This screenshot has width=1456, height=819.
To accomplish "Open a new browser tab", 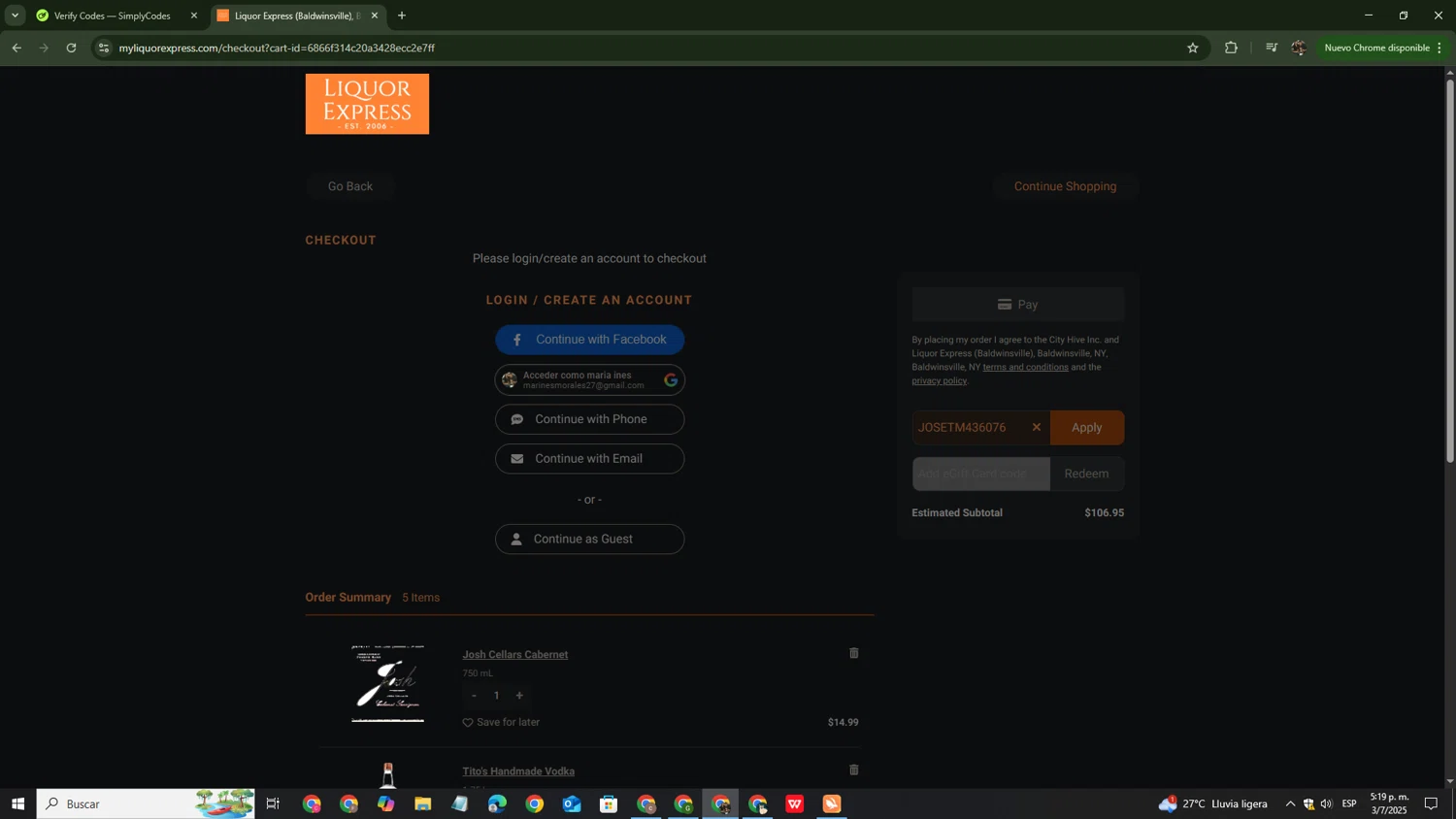I will (x=402, y=16).
